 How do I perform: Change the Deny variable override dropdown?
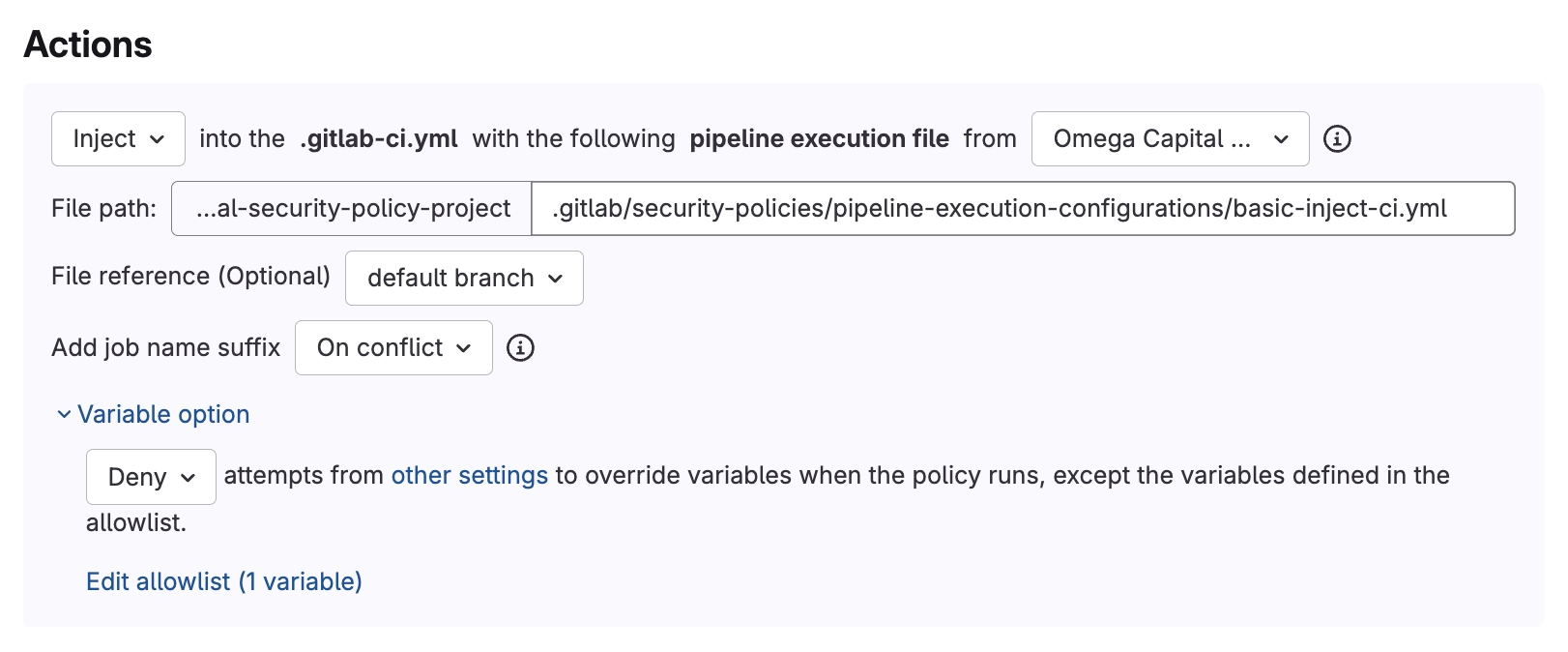click(151, 477)
